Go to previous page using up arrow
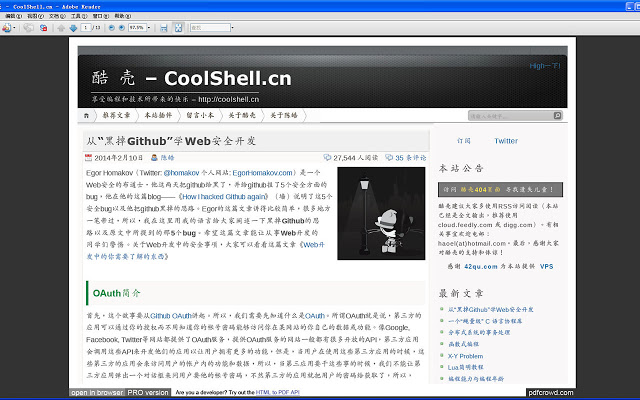 pos(61,28)
